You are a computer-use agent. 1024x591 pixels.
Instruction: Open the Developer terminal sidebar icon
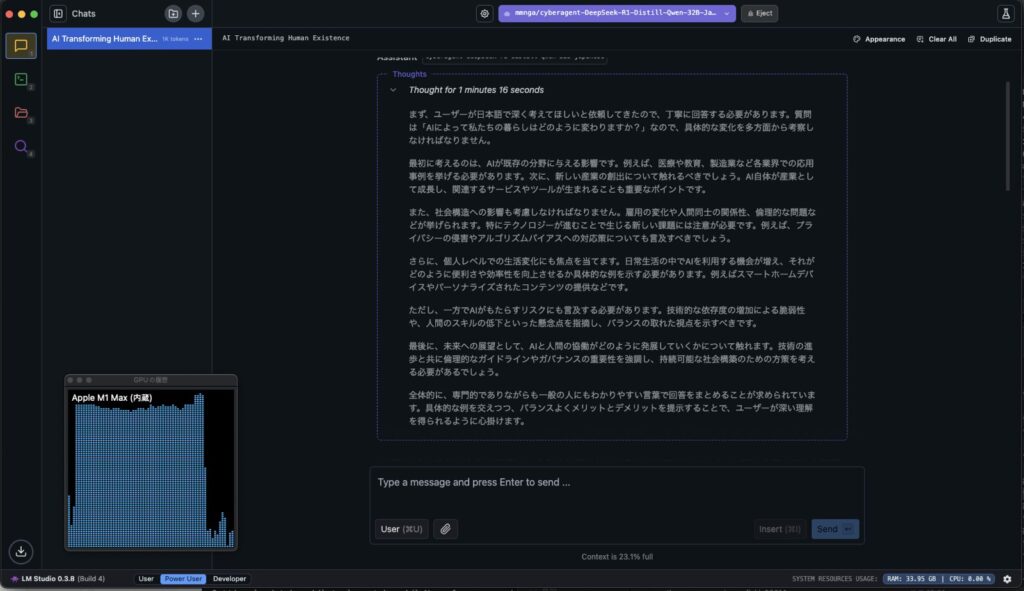[x=21, y=79]
